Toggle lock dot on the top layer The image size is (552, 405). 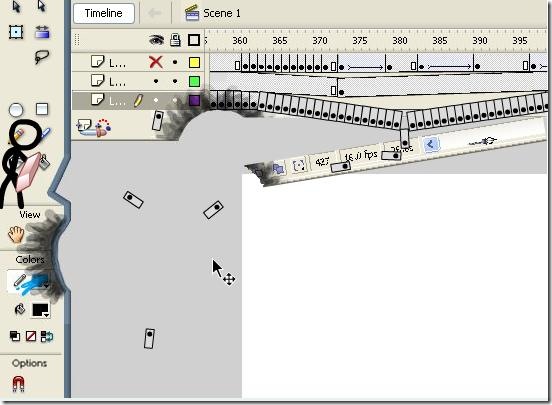175,62
